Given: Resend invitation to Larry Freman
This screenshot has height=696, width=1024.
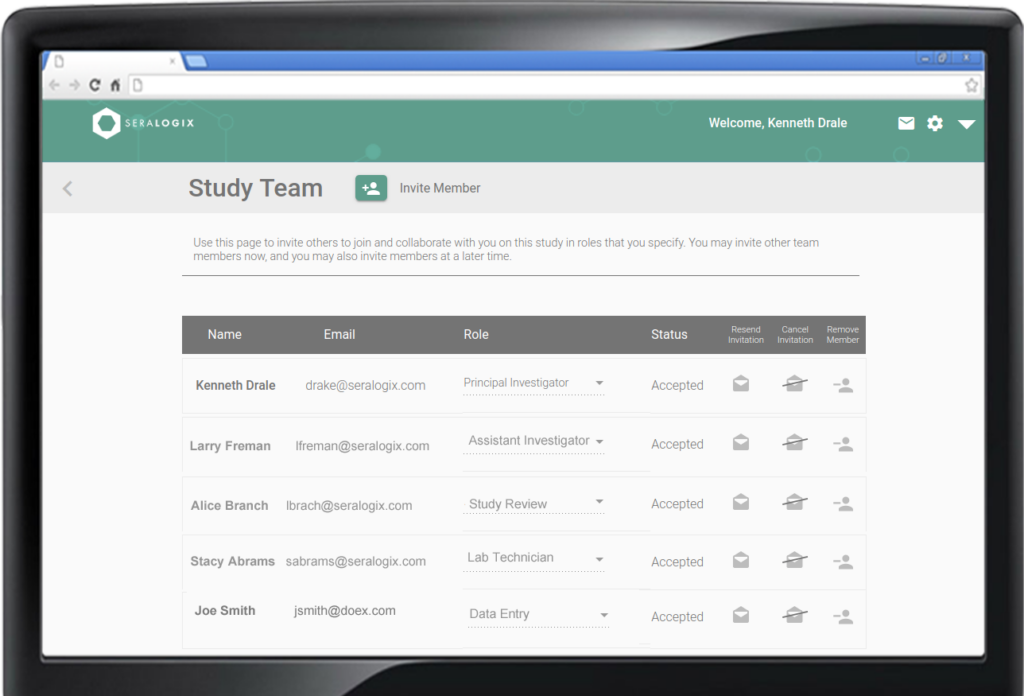Looking at the screenshot, I should tap(741, 443).
